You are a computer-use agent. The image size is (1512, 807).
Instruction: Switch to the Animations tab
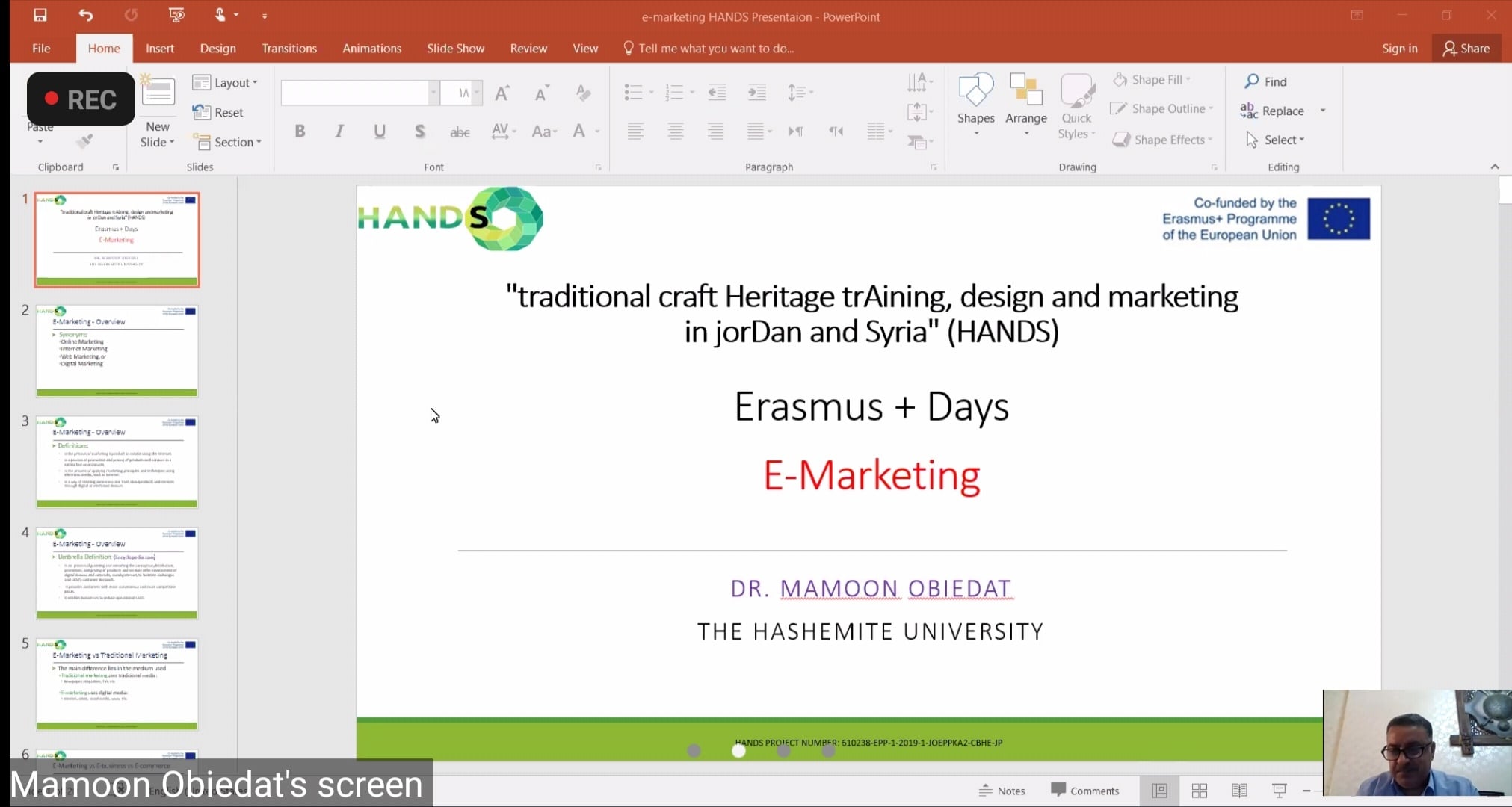pos(371,48)
